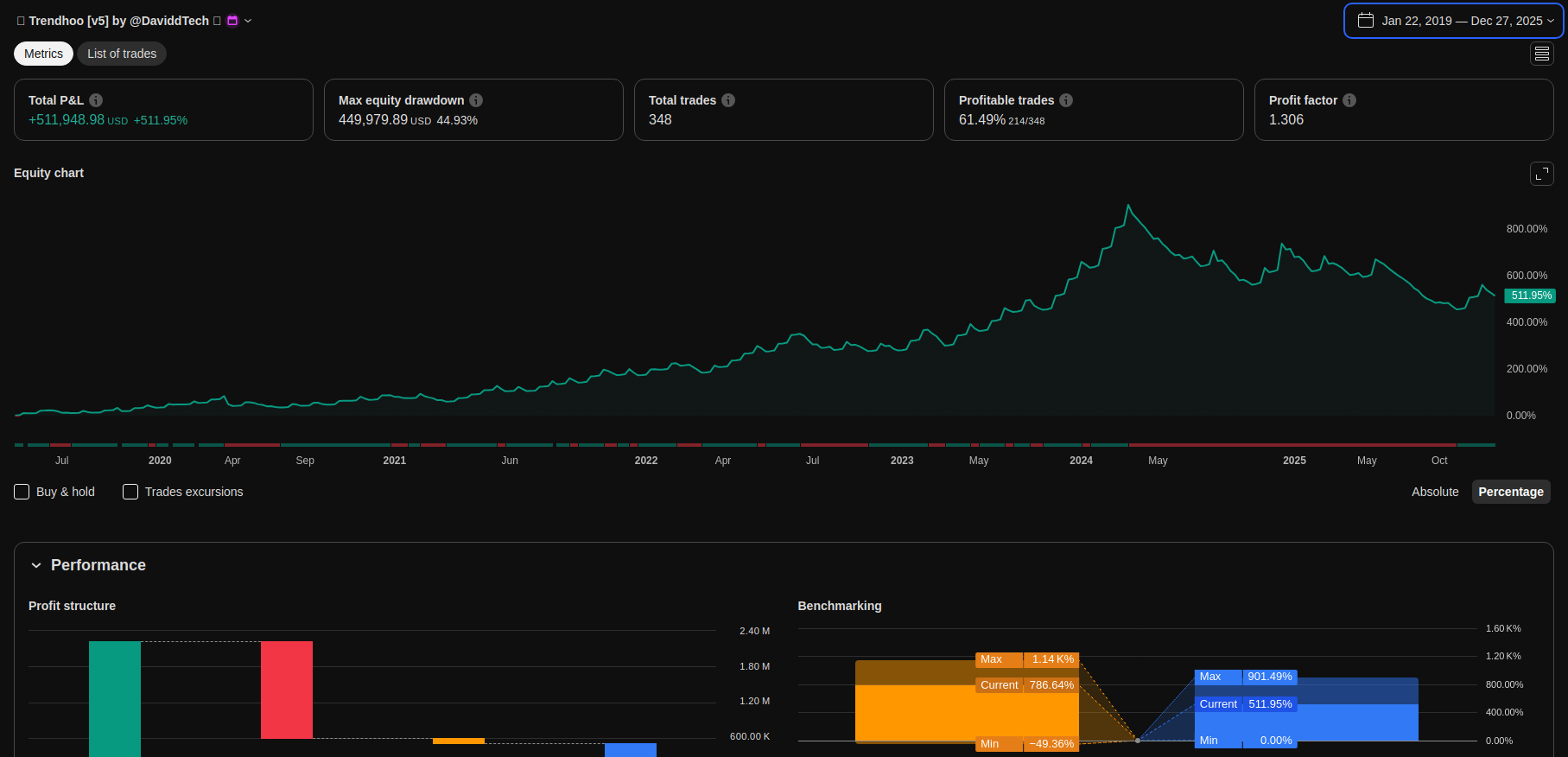The height and width of the screenshot is (757, 1568).
Task: Click the 511.95% price label on chart axis
Action: 1530,296
